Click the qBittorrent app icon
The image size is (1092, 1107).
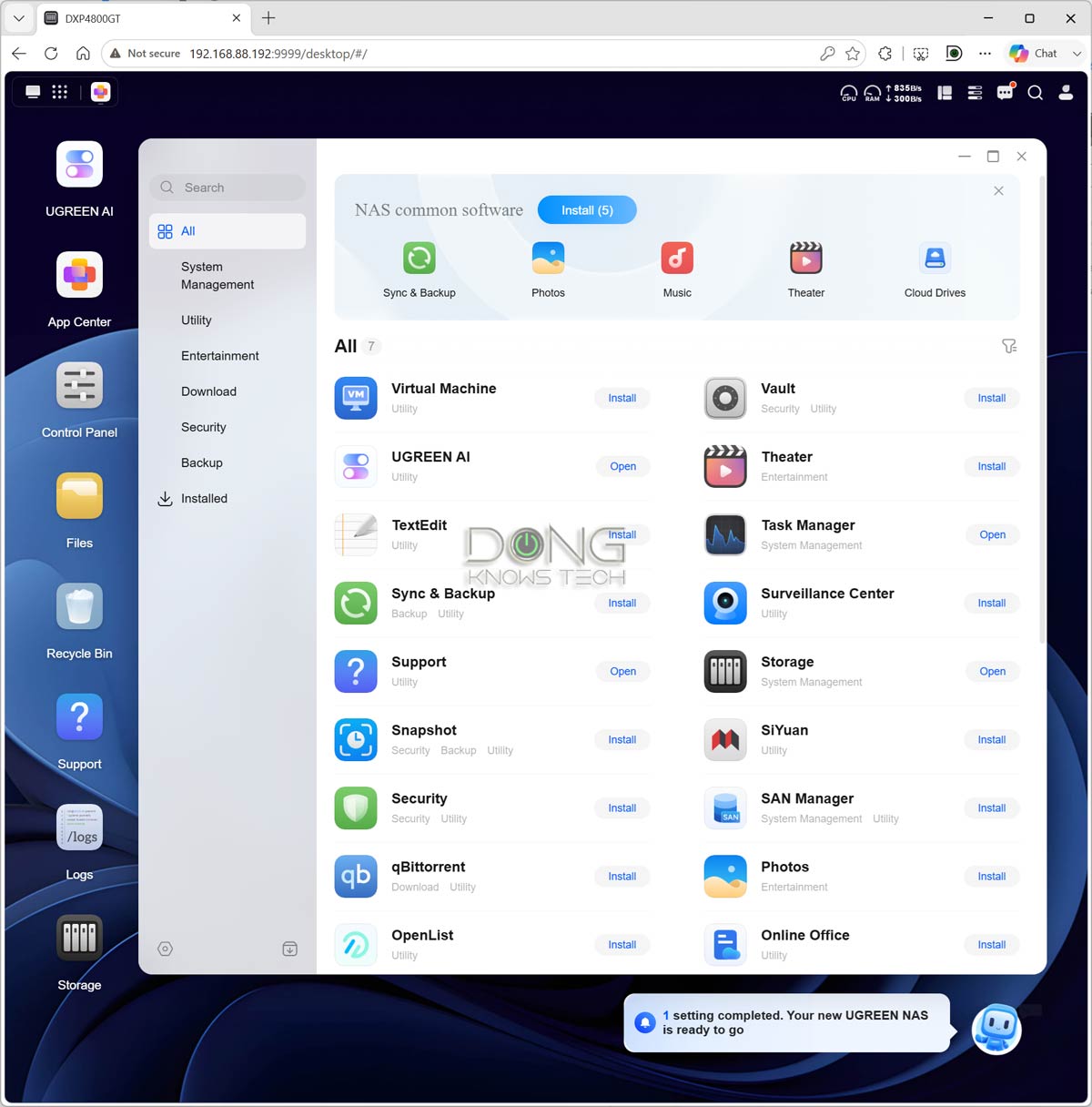click(356, 876)
